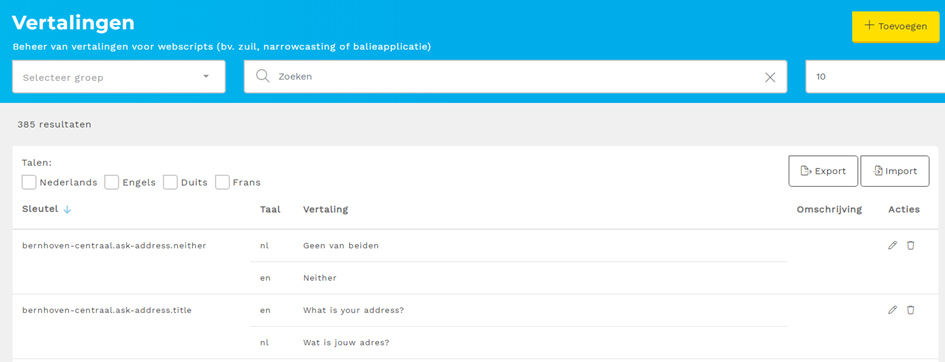
Task: Click the plus icon on Toevoegen
Action: pyautogui.click(x=869, y=26)
